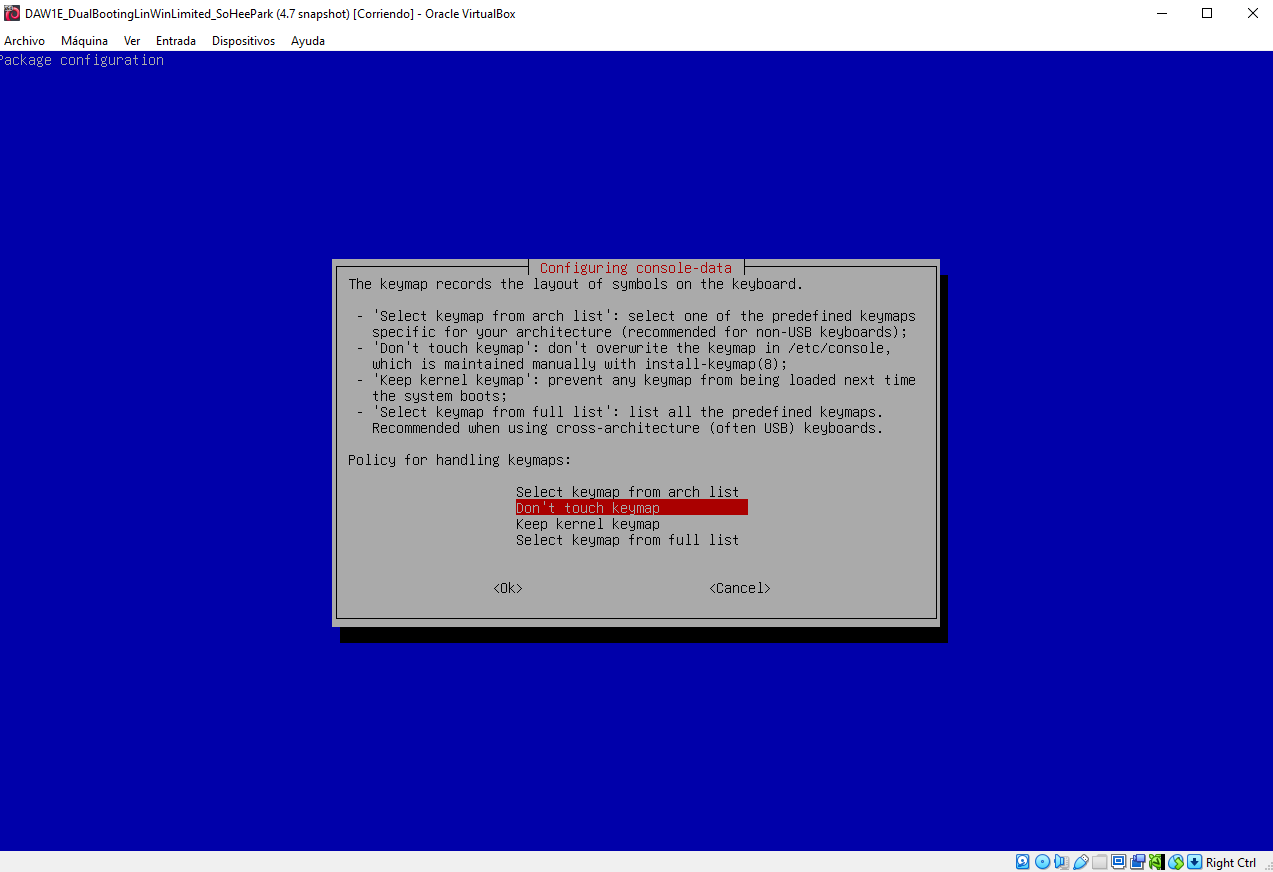The width and height of the screenshot is (1273, 872).
Task: Open the Archivo menu
Action: coord(24,41)
